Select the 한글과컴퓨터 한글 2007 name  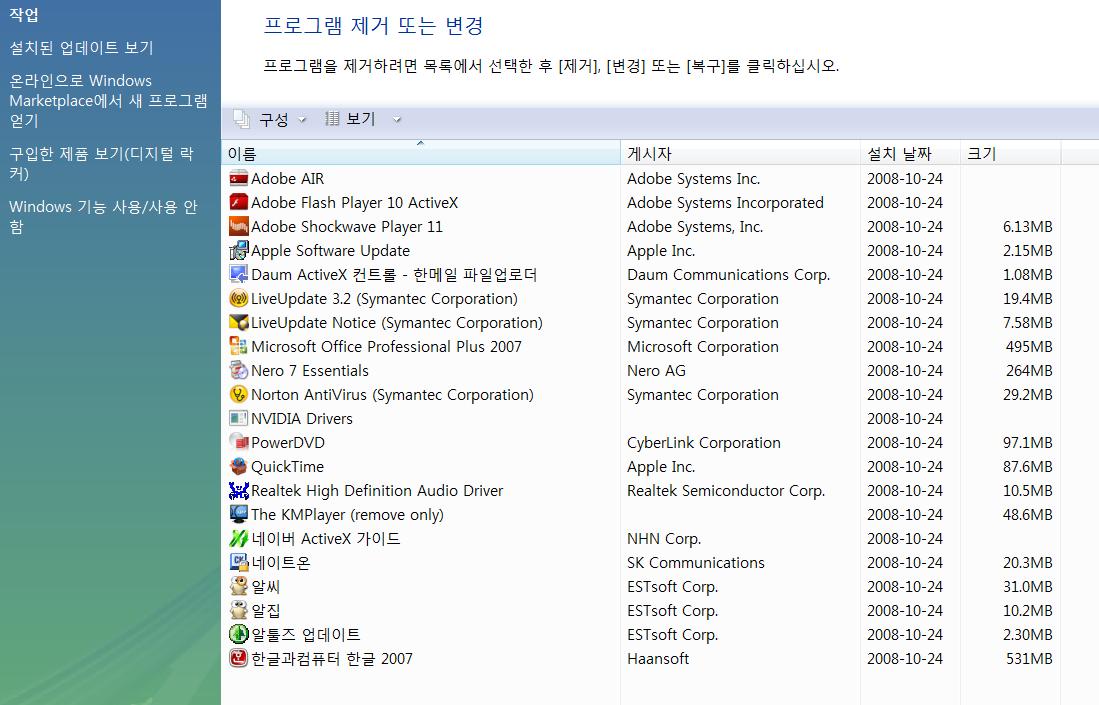click(x=332, y=658)
